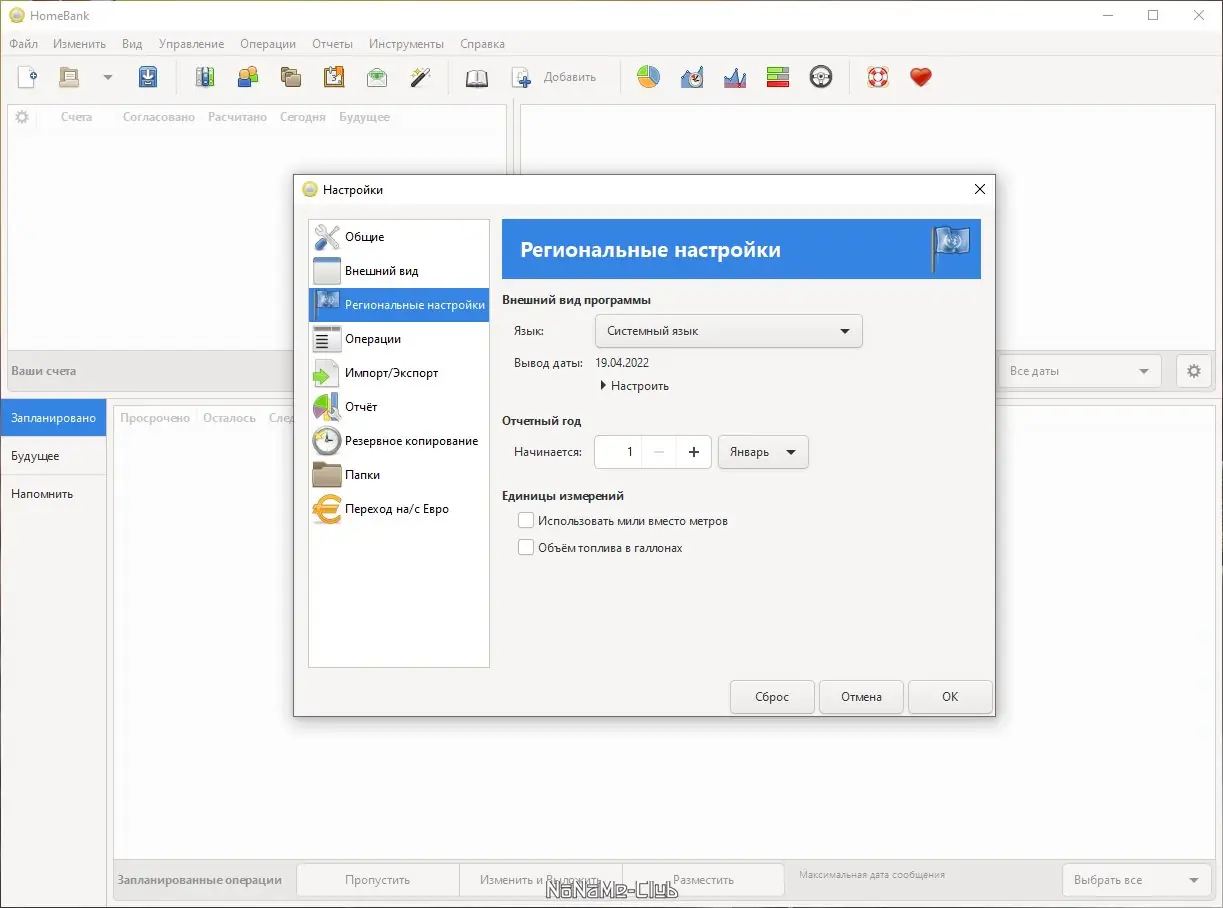Open the Инструменты menu
This screenshot has height=908, width=1223.
tap(406, 44)
